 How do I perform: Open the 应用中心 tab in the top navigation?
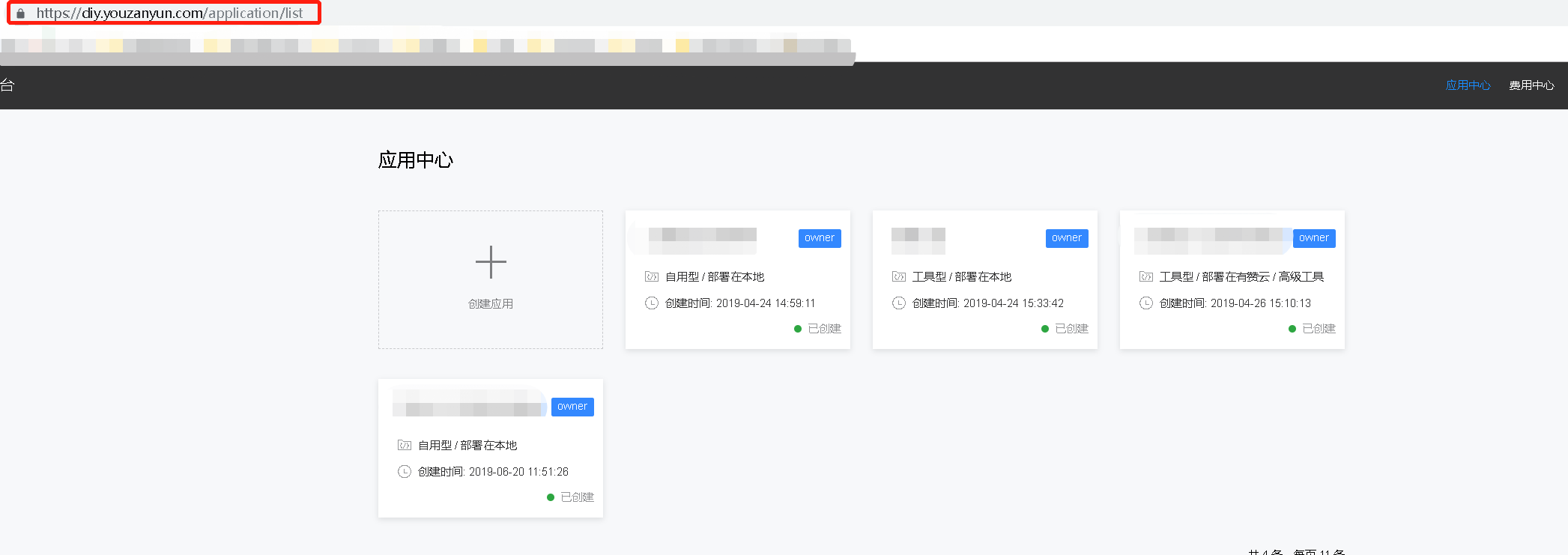tap(1468, 85)
